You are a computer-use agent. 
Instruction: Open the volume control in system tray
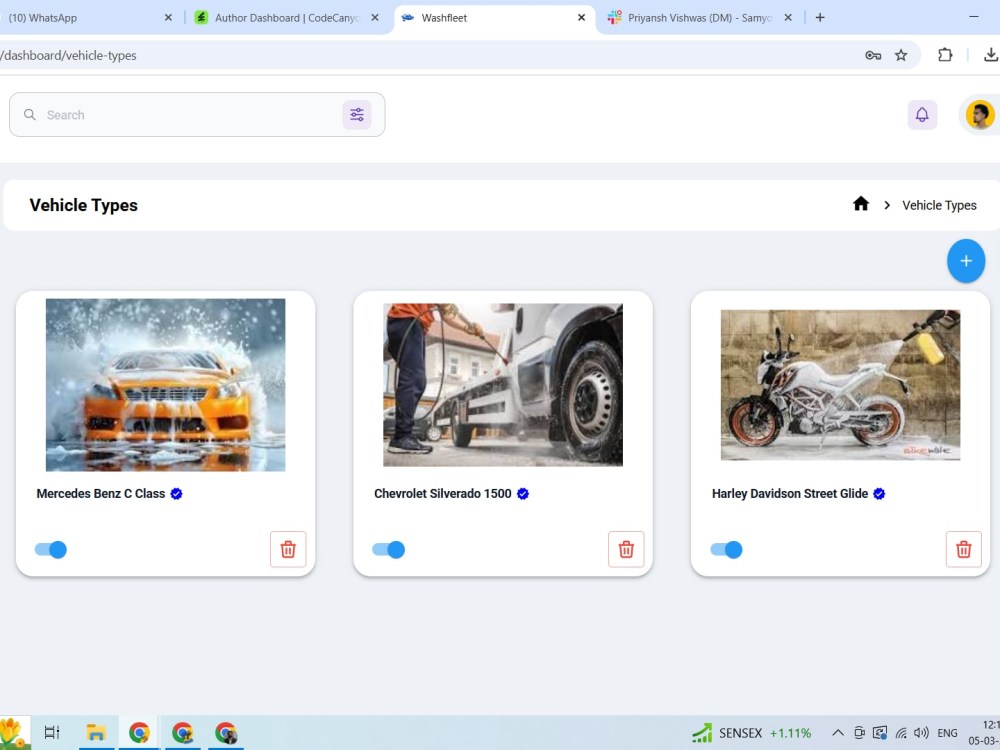tap(921, 733)
